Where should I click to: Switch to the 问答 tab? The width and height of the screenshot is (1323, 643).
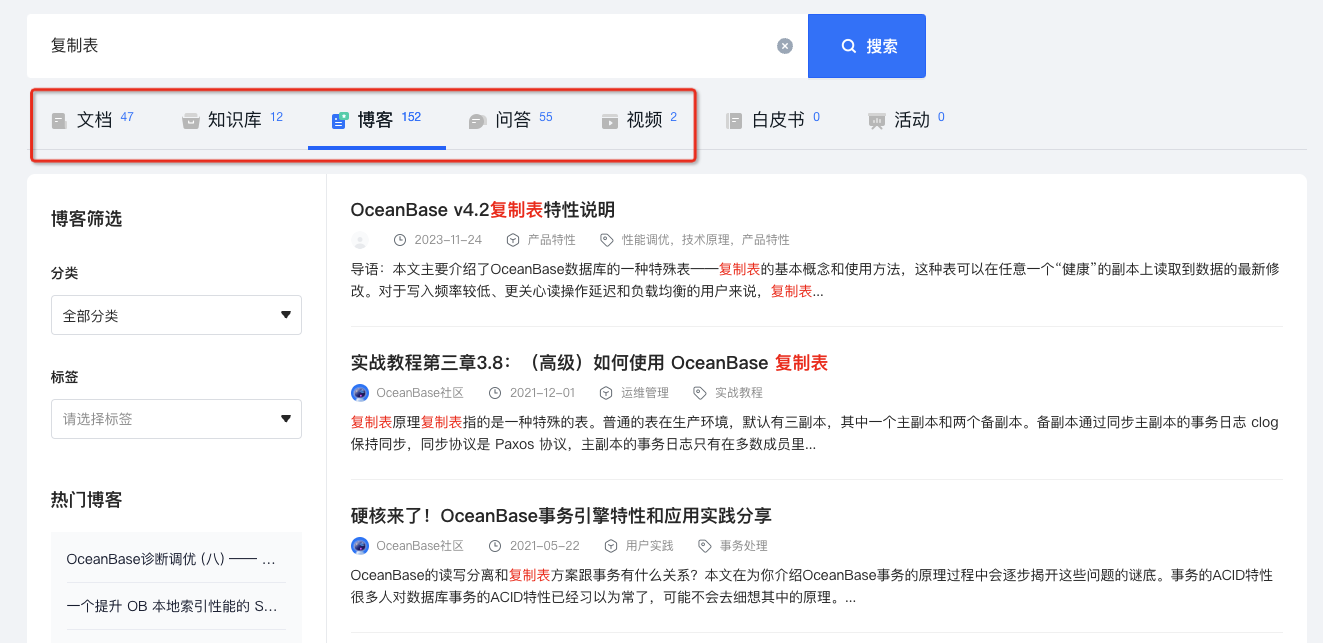click(x=510, y=120)
